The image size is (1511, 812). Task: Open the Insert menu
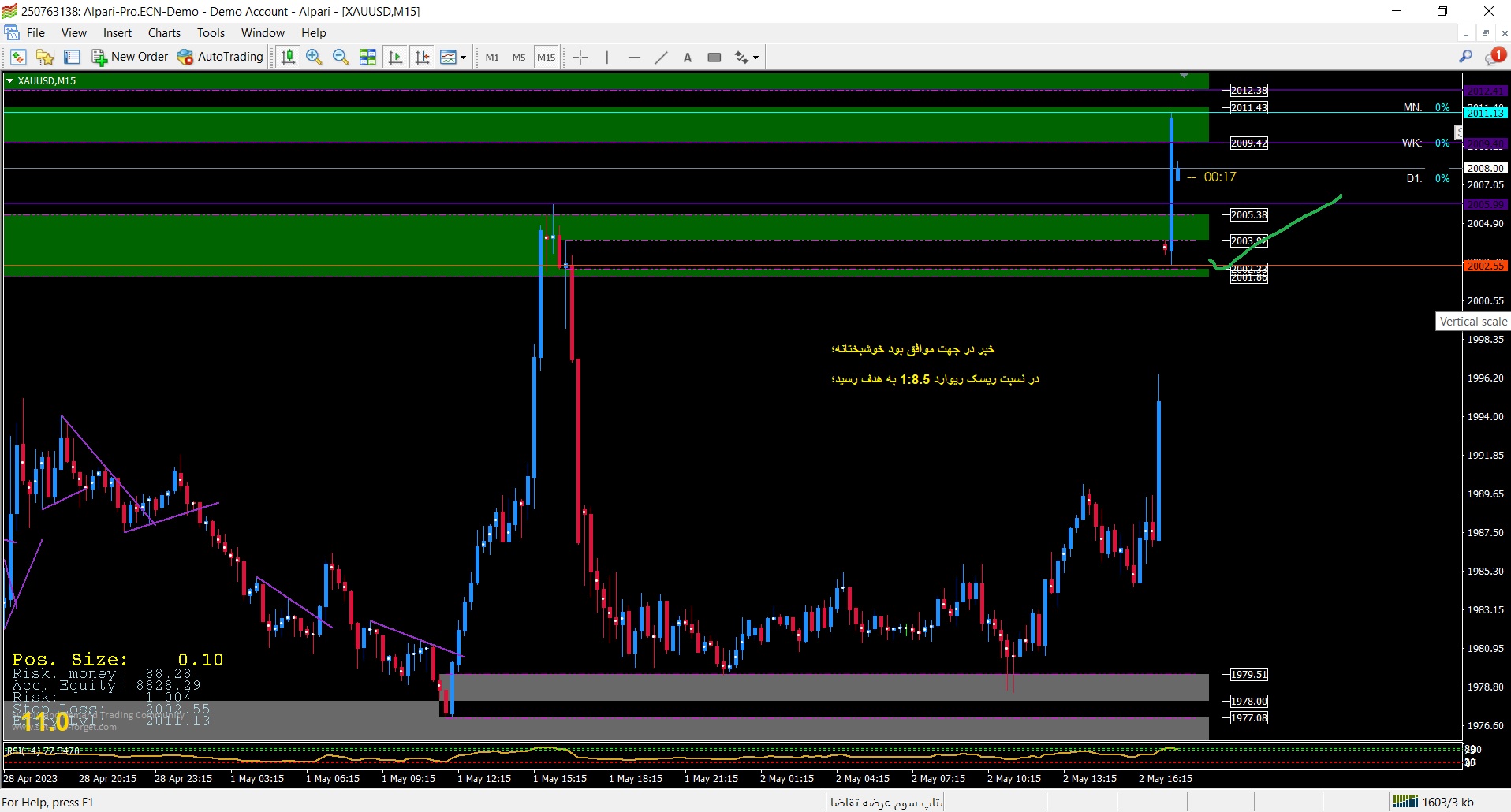click(118, 33)
